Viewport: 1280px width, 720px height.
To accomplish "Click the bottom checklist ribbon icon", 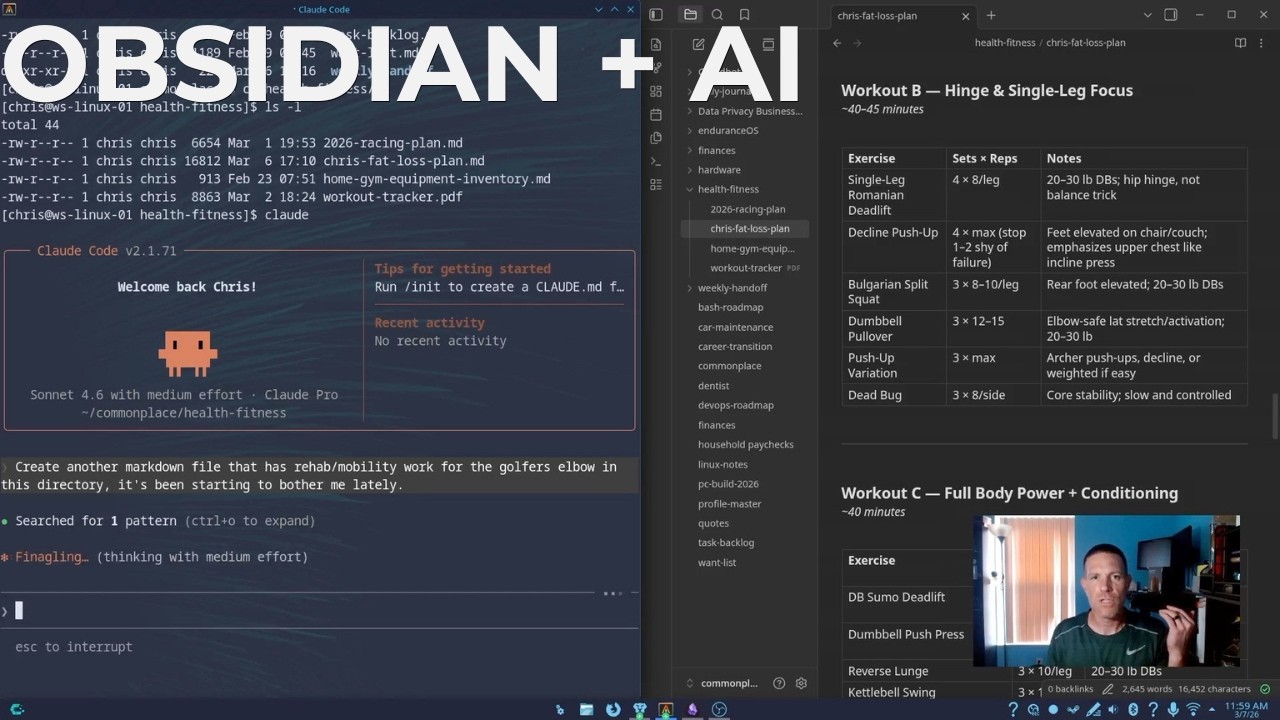I will coord(656,184).
